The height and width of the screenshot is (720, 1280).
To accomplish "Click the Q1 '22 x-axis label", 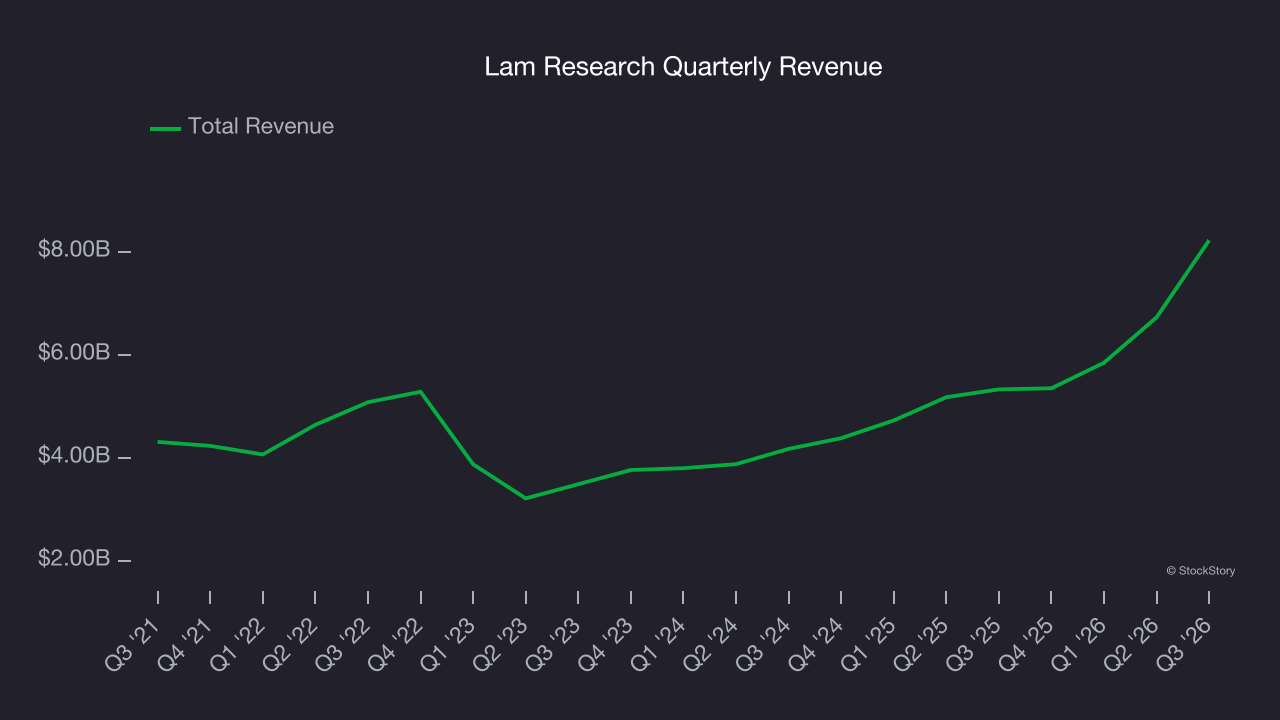I will 239,643.
